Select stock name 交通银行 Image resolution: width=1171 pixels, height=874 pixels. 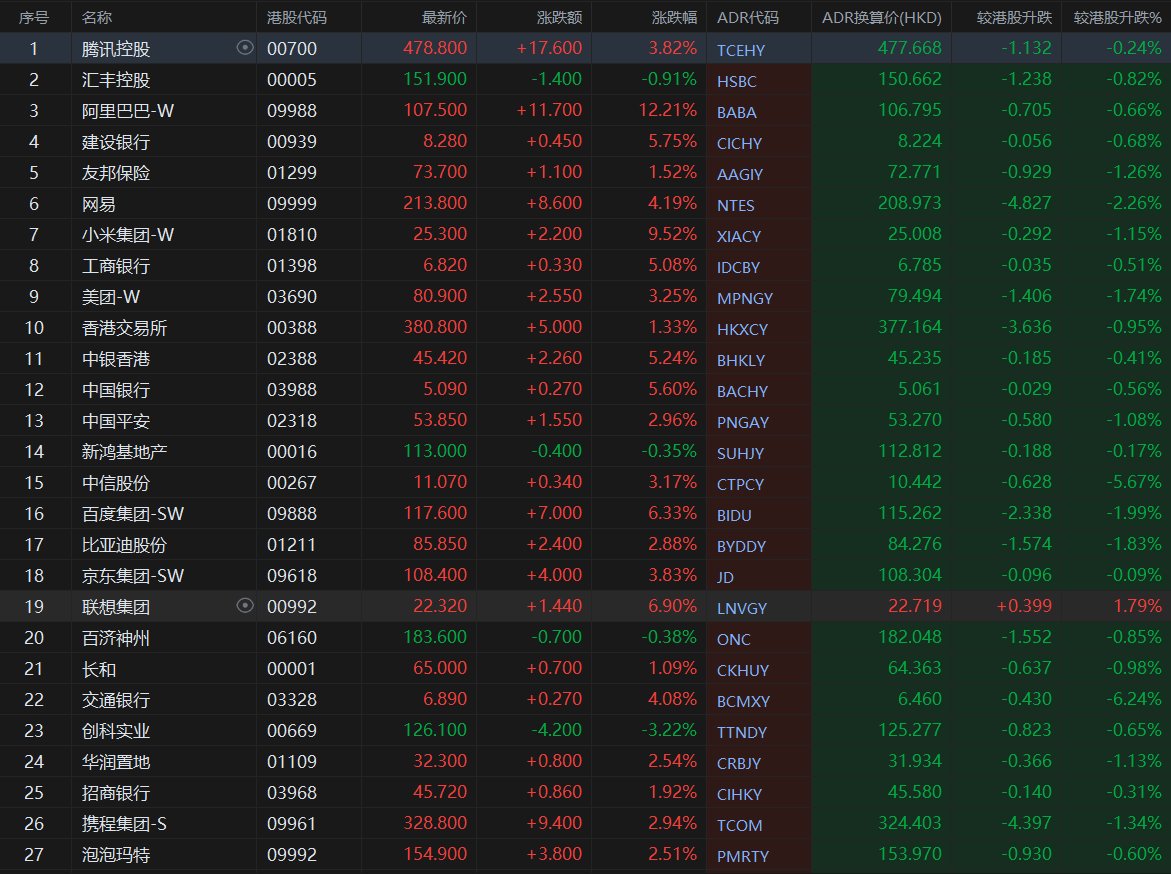click(116, 699)
